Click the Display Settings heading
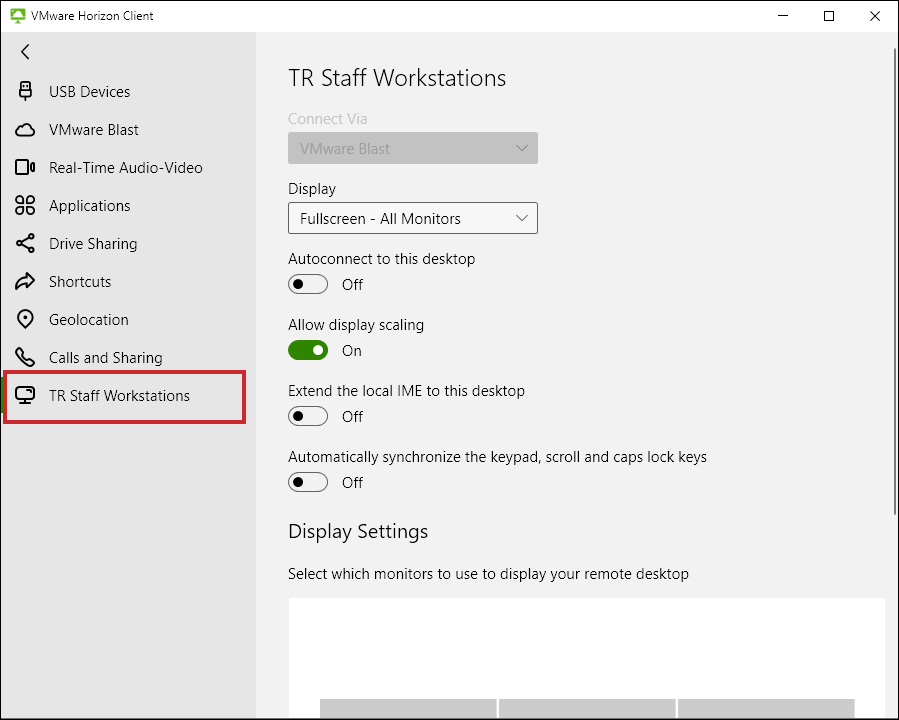899x720 pixels. (x=358, y=531)
